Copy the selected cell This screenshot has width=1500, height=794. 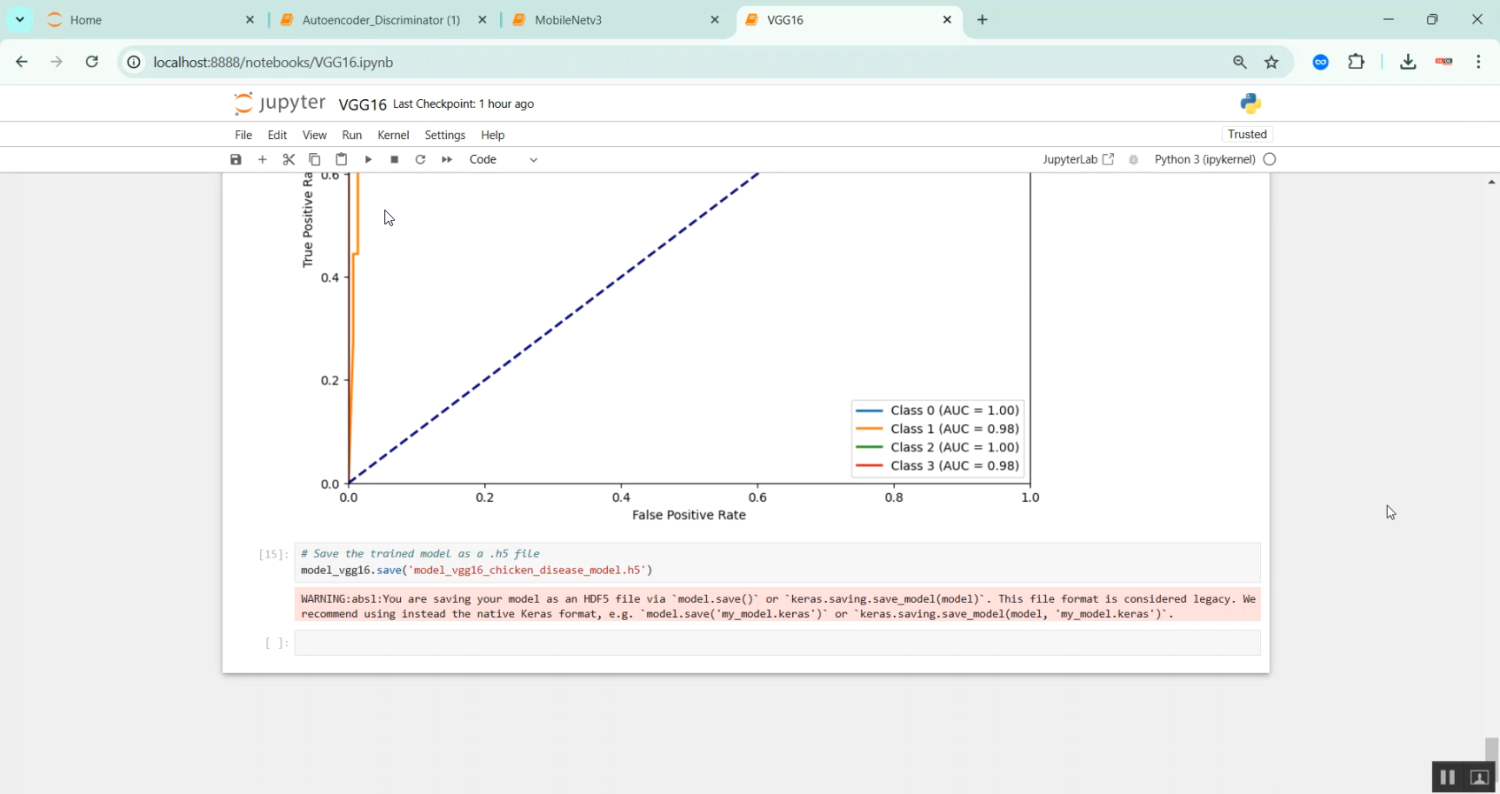coord(315,160)
